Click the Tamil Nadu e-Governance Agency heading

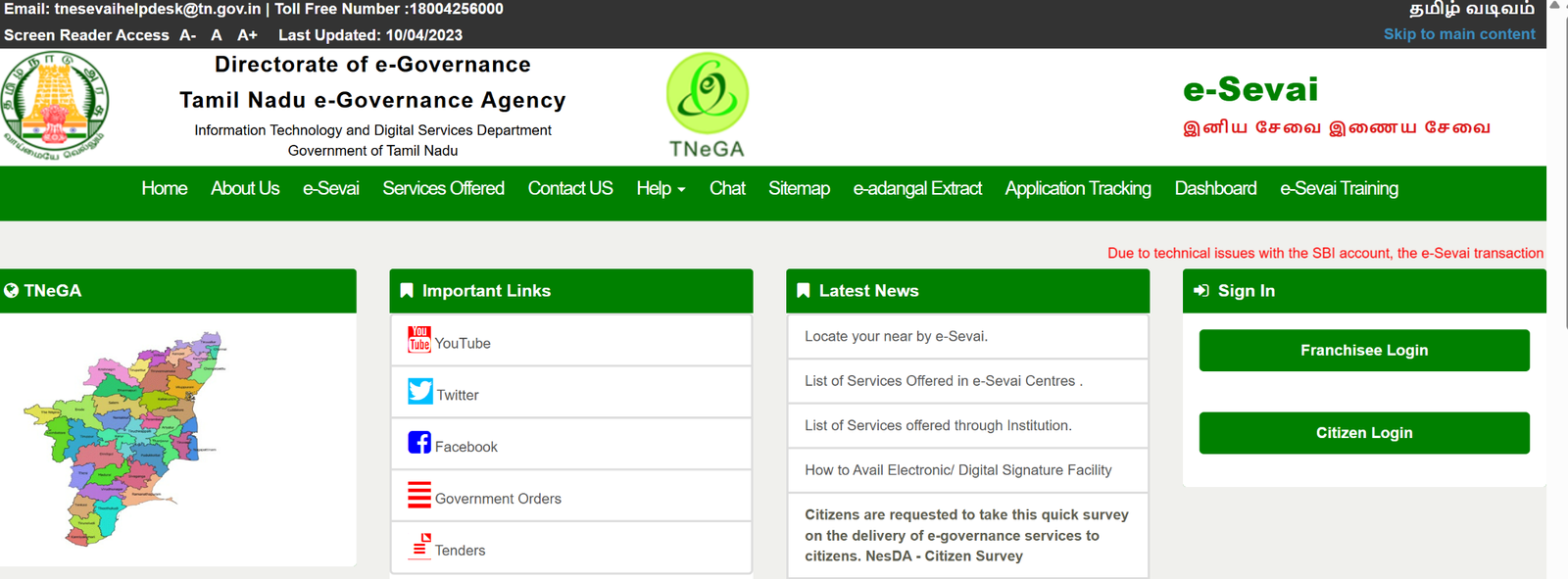pos(372,100)
